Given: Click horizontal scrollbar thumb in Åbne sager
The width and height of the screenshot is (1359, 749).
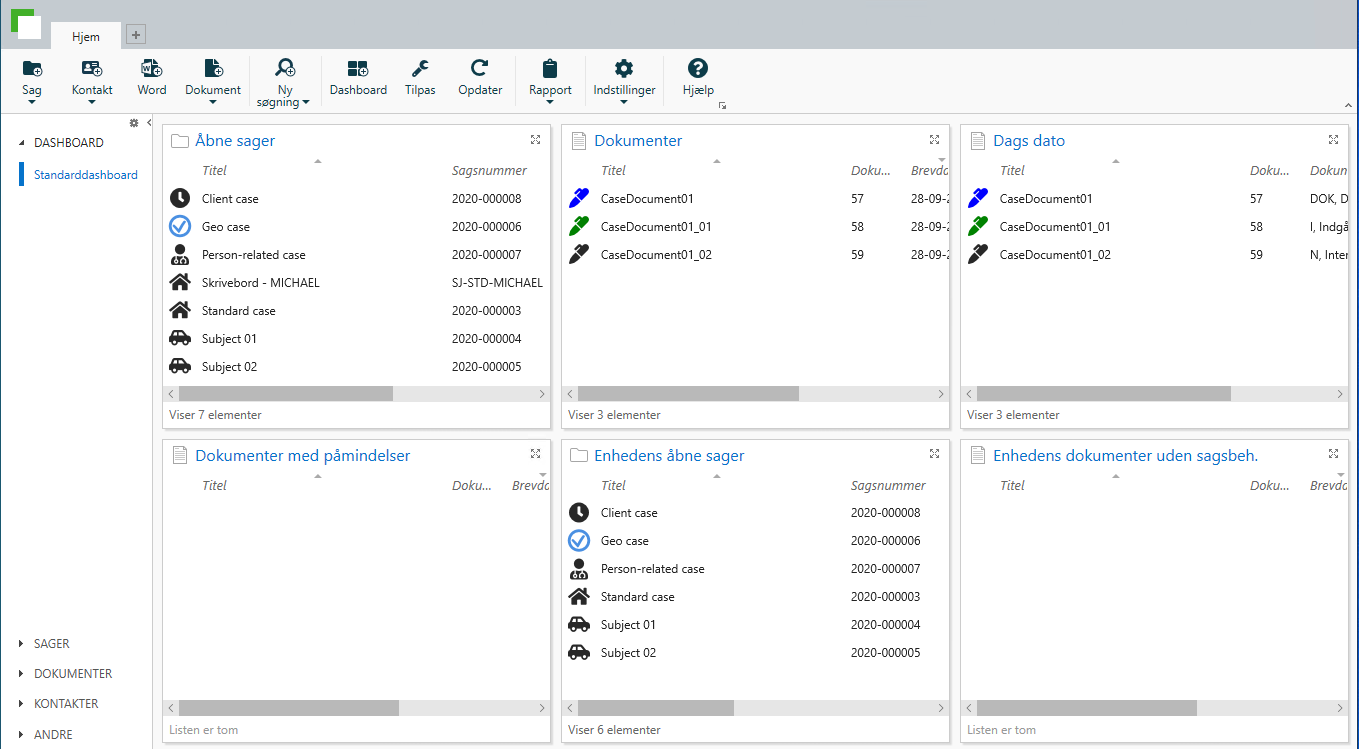Looking at the screenshot, I should (x=286, y=394).
